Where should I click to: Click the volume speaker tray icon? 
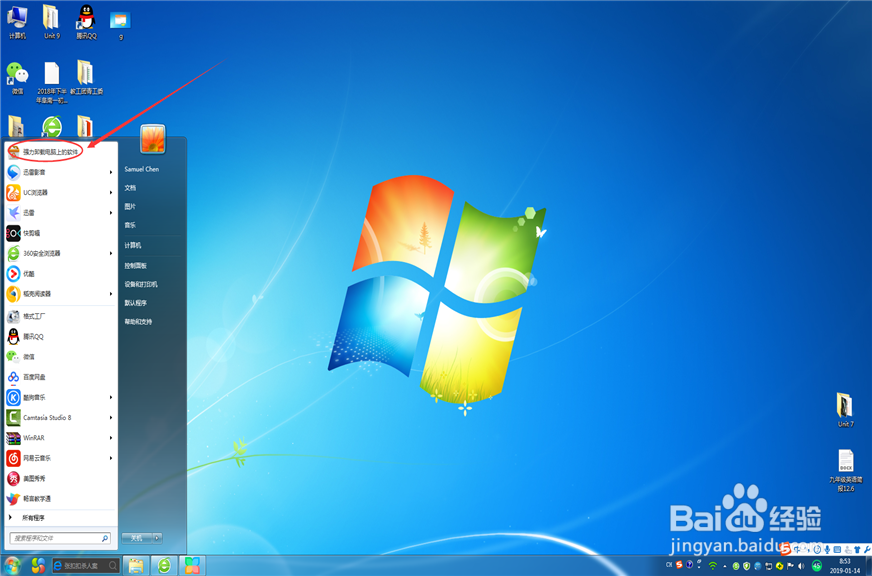(801, 565)
